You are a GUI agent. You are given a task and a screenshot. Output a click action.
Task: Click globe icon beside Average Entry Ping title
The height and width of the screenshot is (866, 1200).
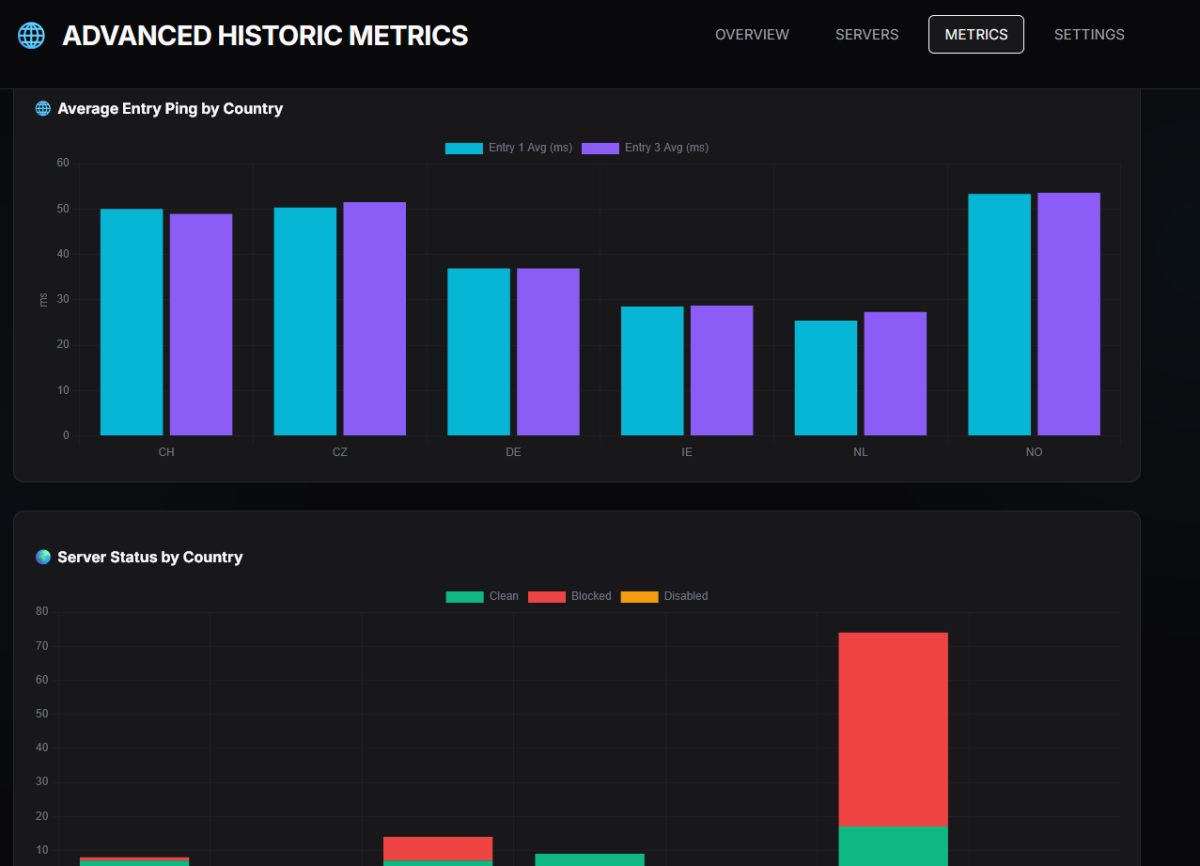[x=43, y=109]
